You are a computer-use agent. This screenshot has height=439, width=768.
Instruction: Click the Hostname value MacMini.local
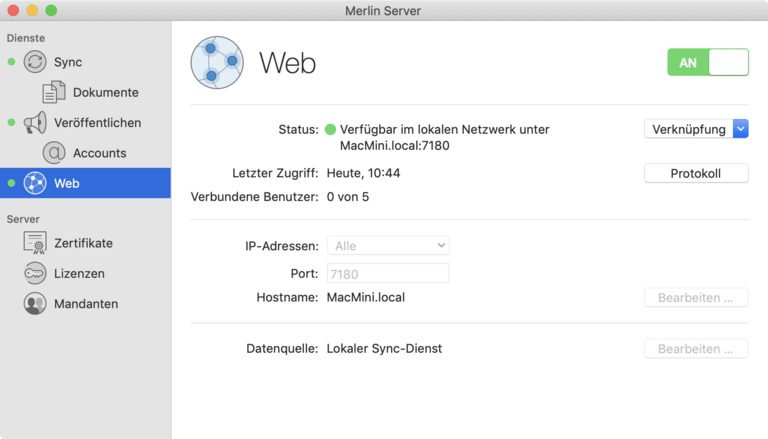pos(366,297)
